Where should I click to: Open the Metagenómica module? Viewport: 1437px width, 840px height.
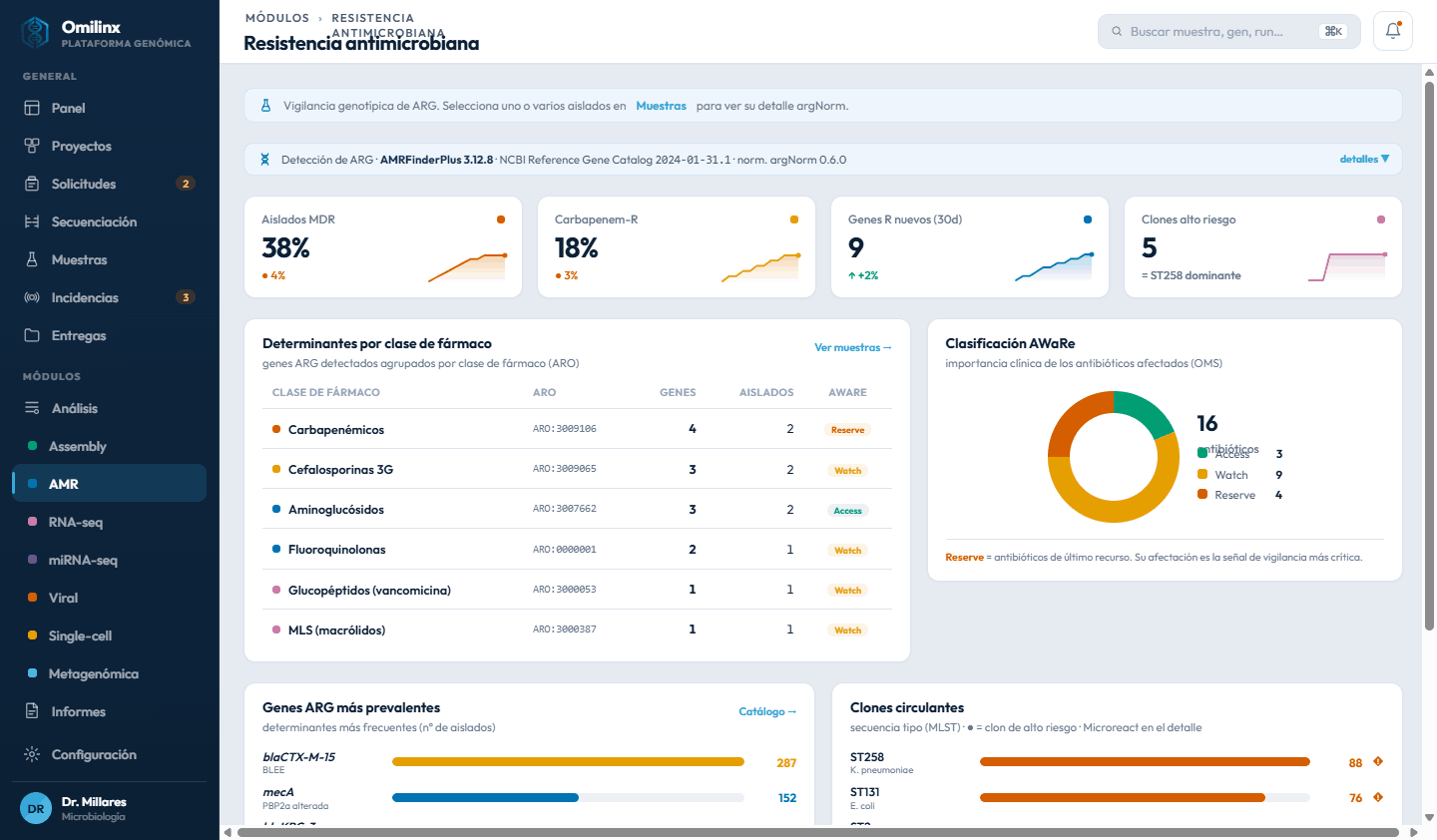(x=110, y=673)
